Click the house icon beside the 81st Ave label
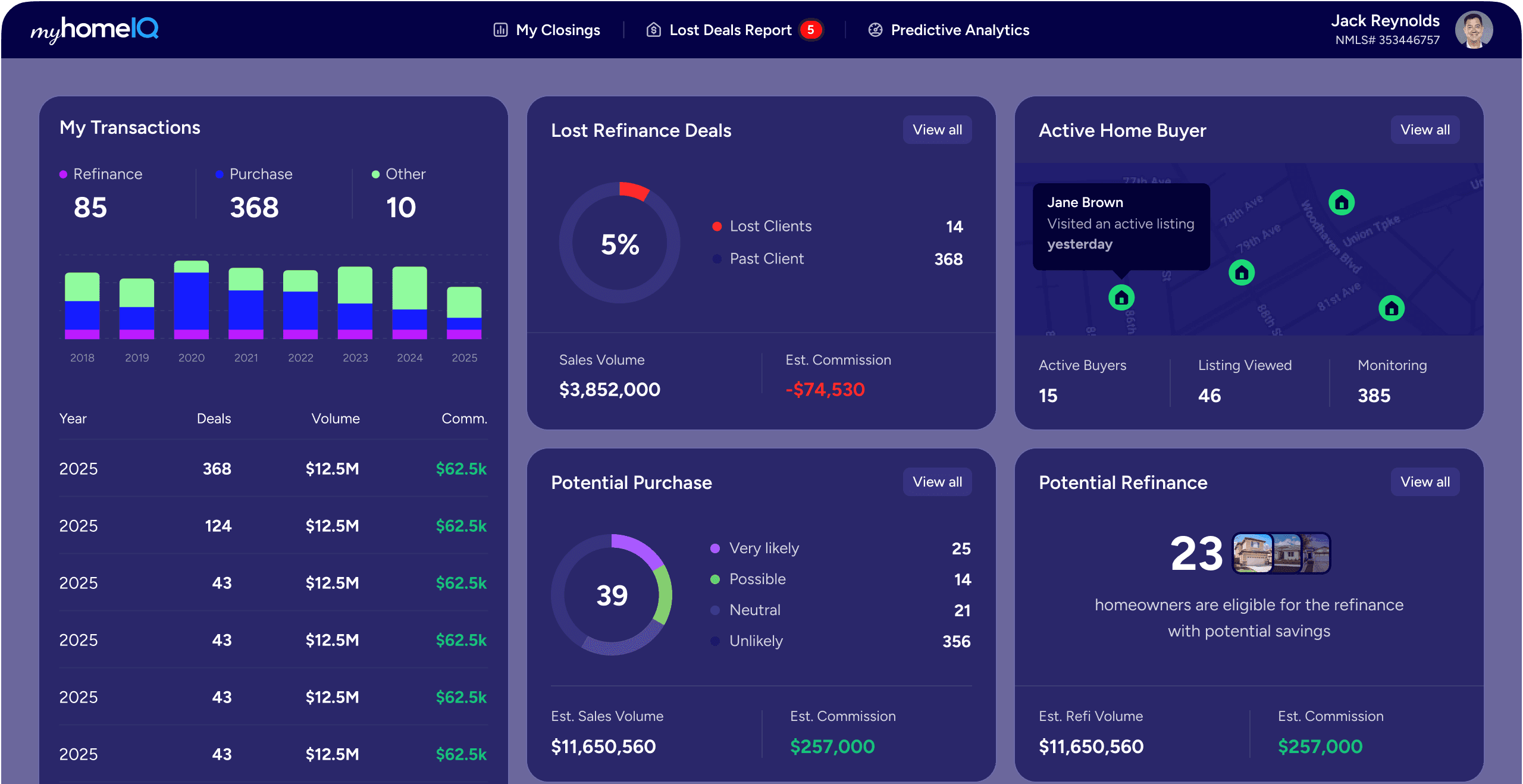Screen dimensions: 1523x784 [x=1390, y=308]
